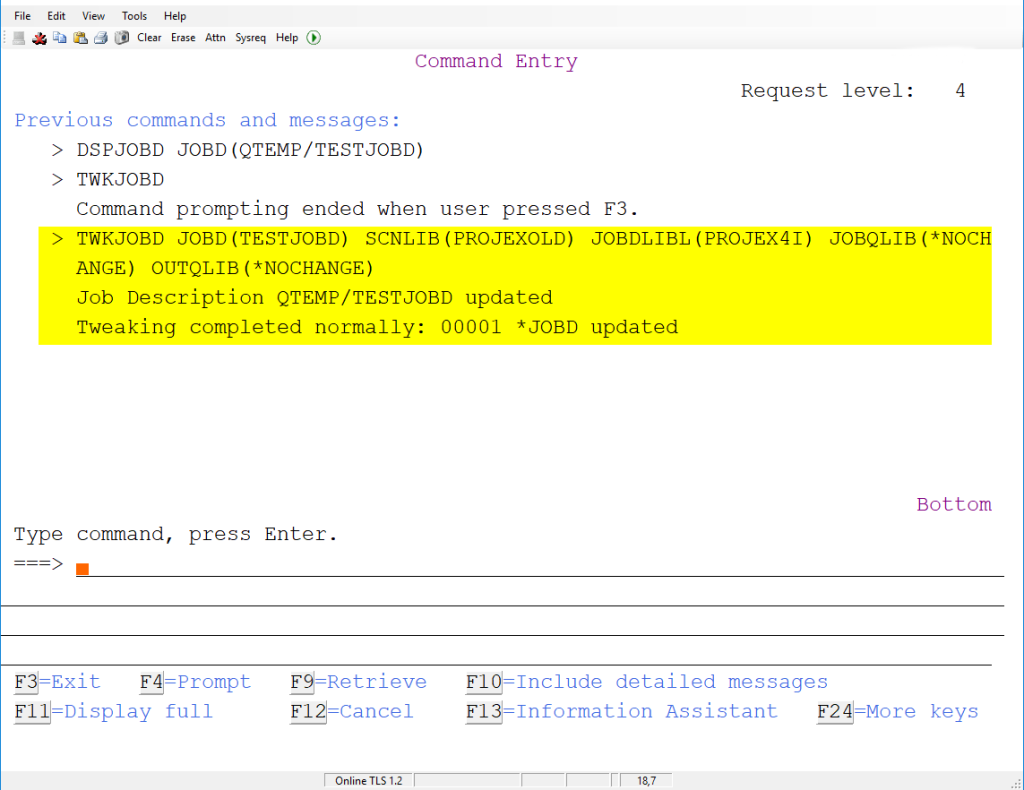Click the 'Online TLS 1.2' status bar entry
Viewport: 1024px width, 790px height.
click(x=369, y=781)
